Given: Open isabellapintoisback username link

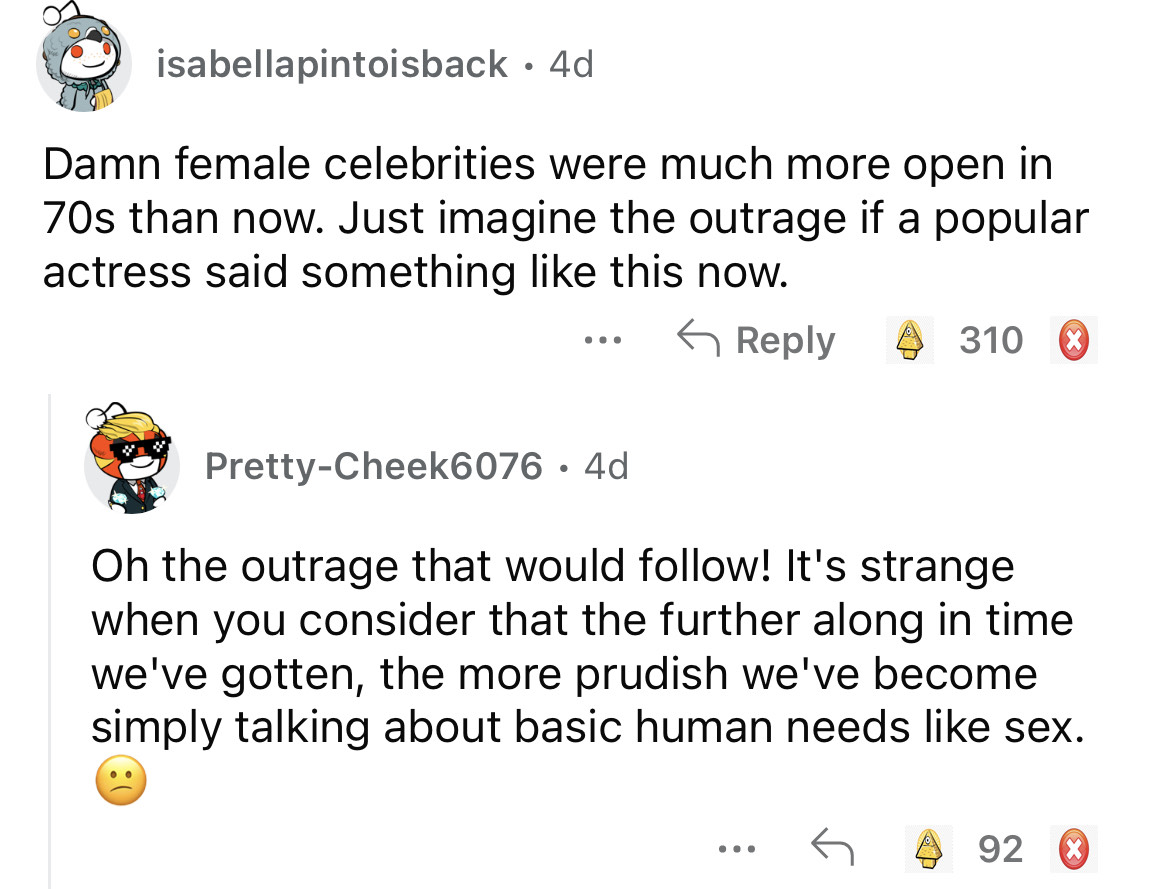Looking at the screenshot, I should click(x=332, y=65).
